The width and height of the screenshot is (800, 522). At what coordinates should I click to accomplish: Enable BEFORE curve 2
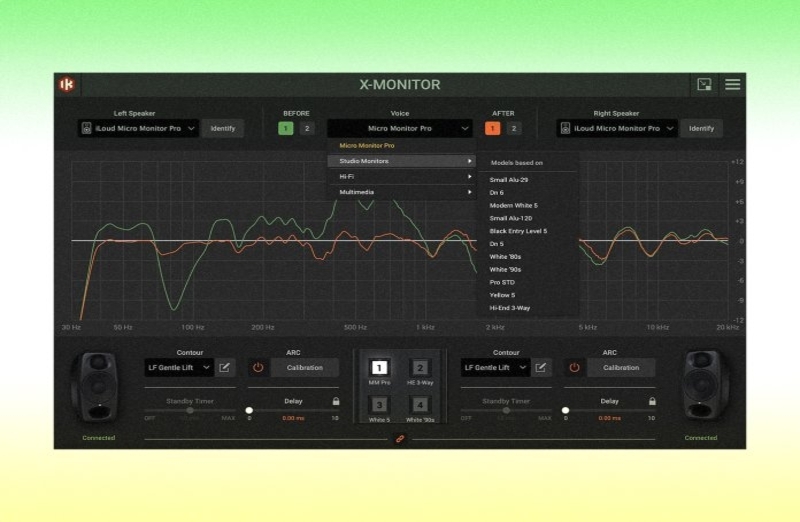tap(307, 129)
